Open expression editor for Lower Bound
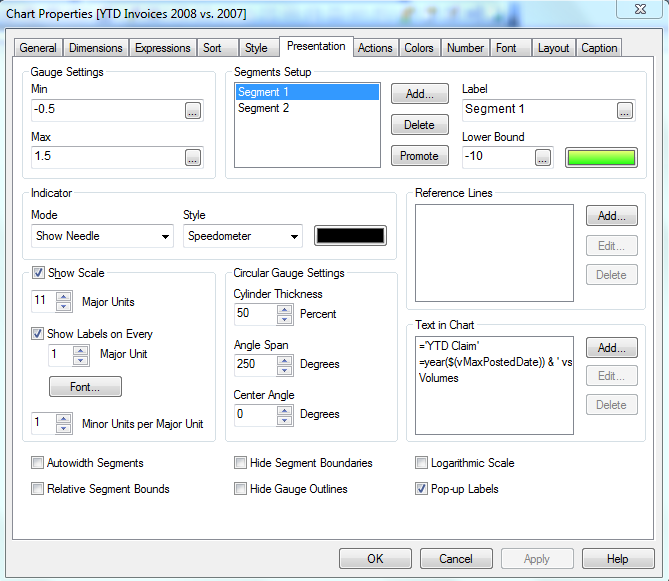The image size is (669, 581). 543,157
